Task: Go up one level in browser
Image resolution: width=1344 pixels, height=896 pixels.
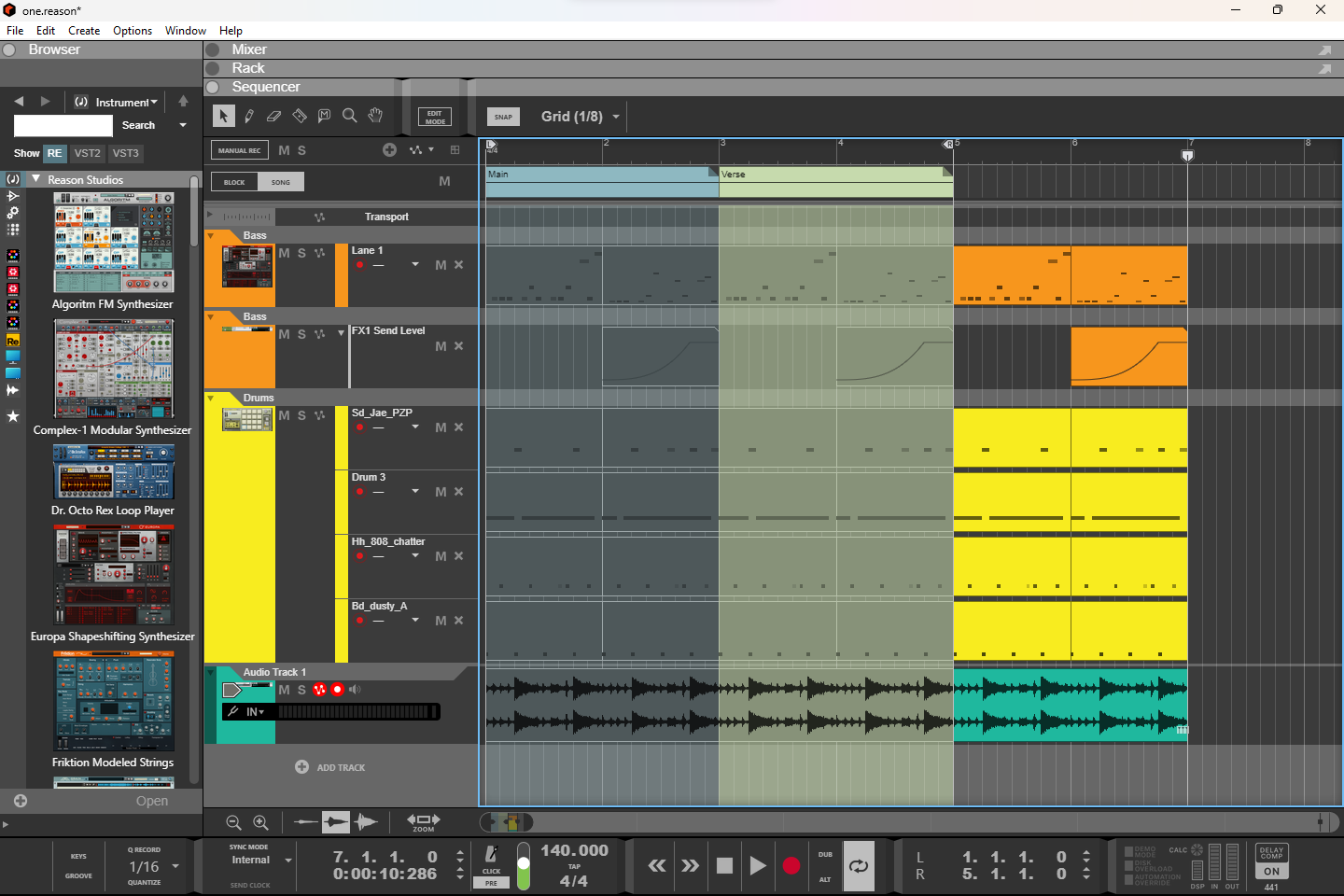Action: pos(183,101)
